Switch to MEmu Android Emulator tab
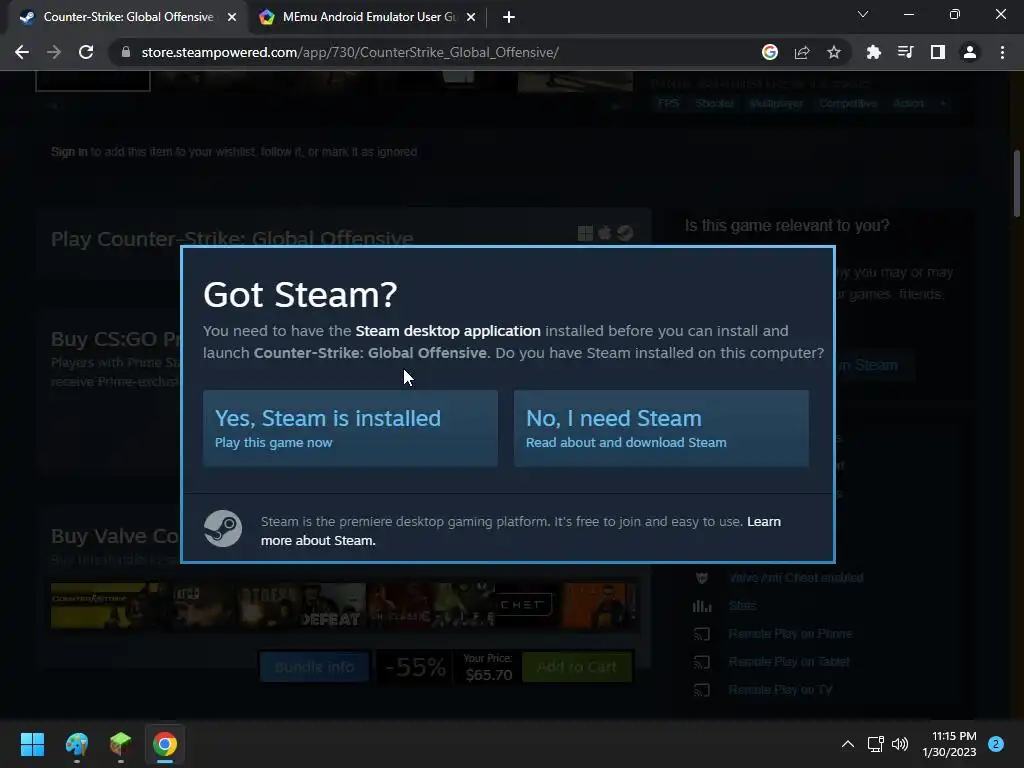 [x=369, y=17]
